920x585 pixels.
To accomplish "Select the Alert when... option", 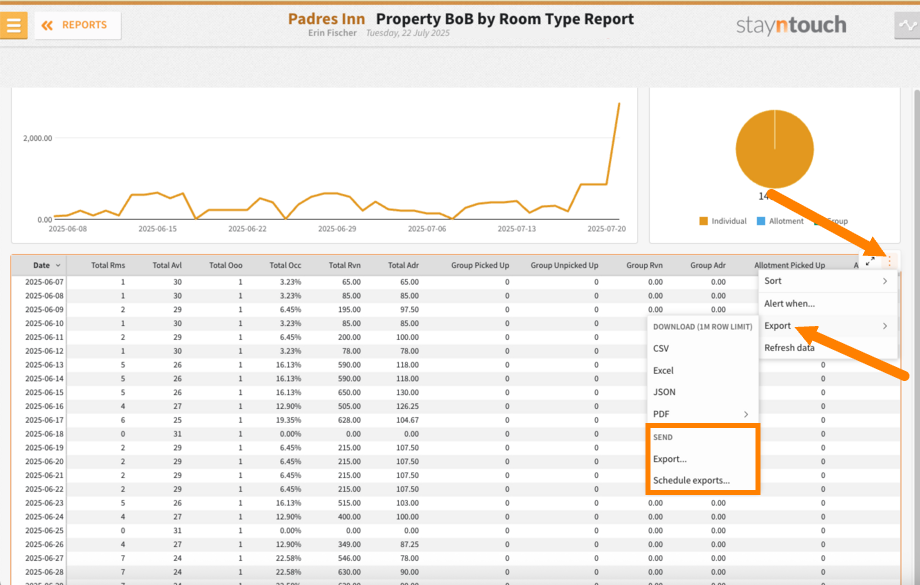I will point(827,303).
